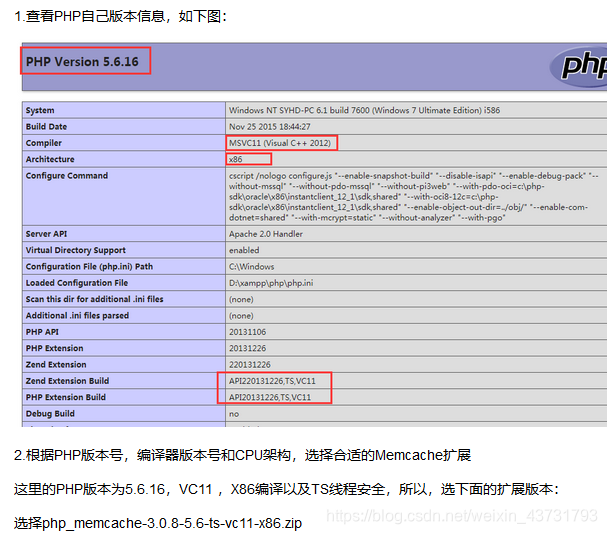Select the 'x86' architecture value
Screen dimensions: 607x534
pos(235,159)
